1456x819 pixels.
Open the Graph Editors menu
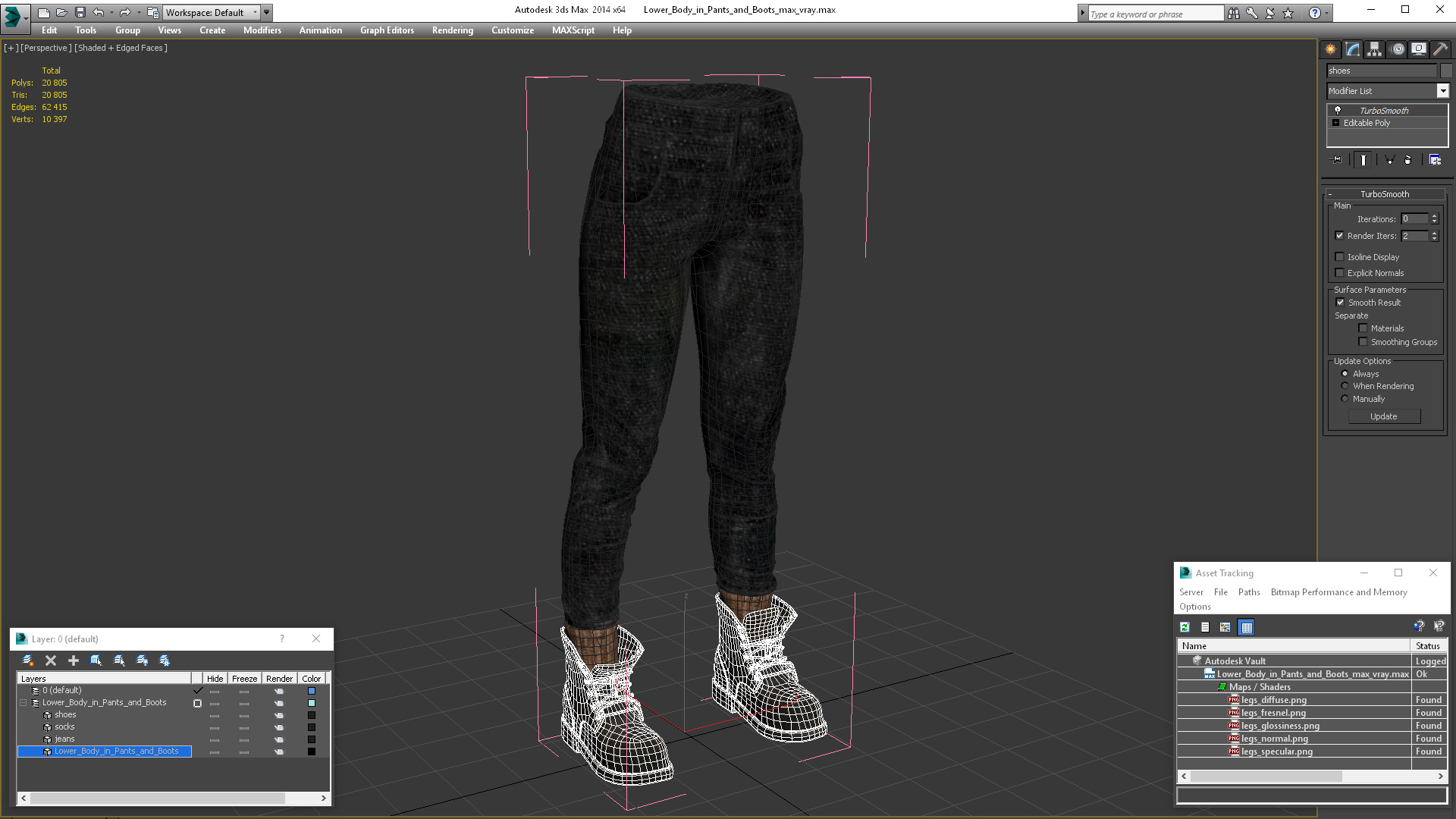[387, 30]
